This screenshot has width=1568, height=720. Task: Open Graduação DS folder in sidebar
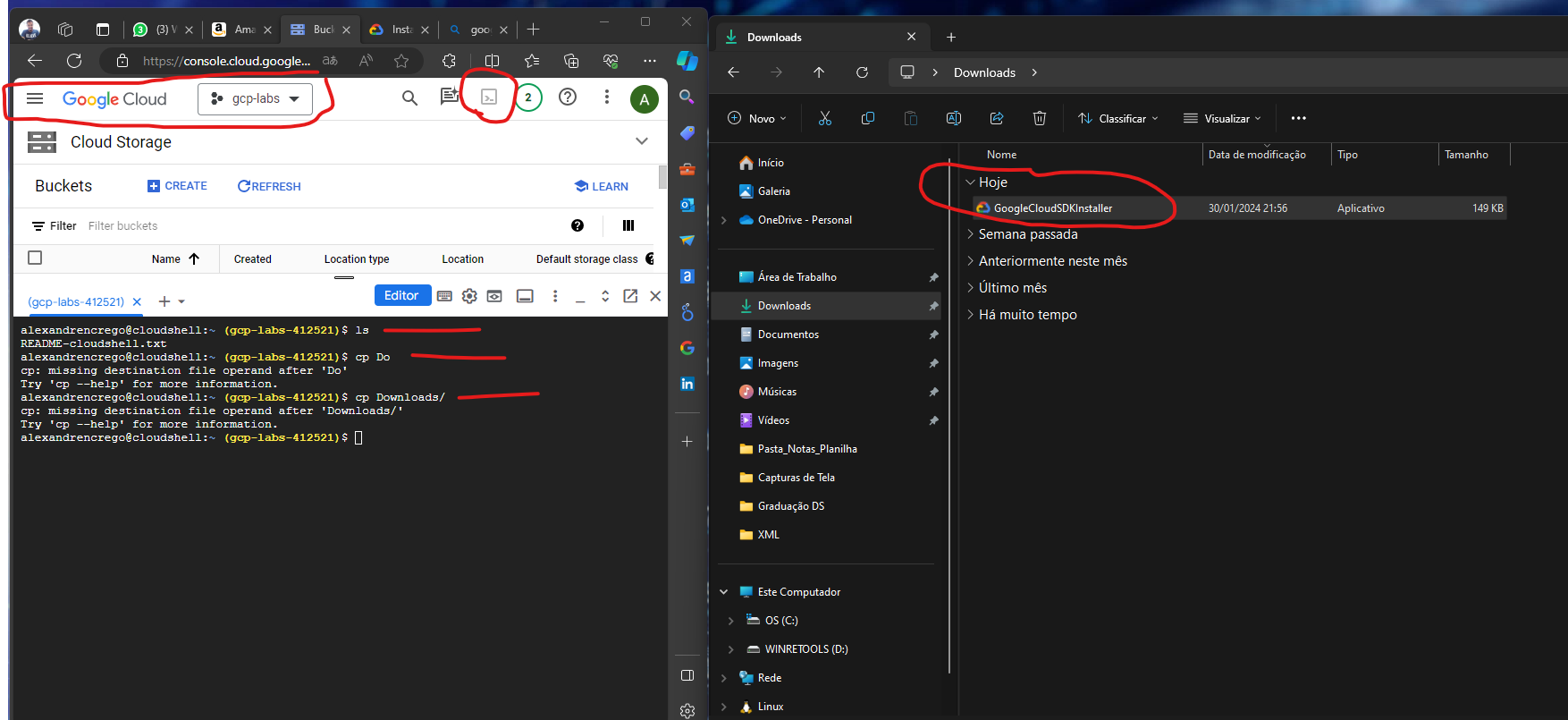click(x=790, y=506)
